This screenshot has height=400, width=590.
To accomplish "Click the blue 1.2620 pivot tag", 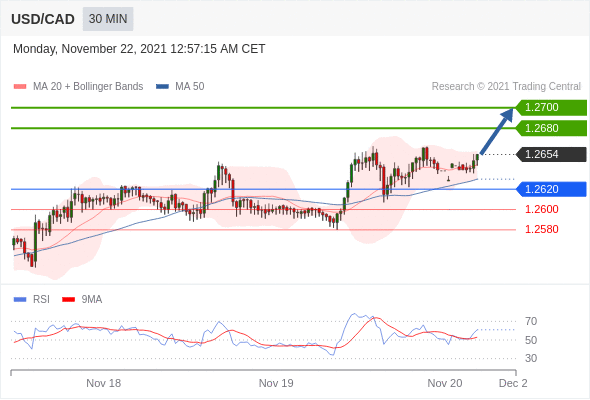I will coord(551,189).
